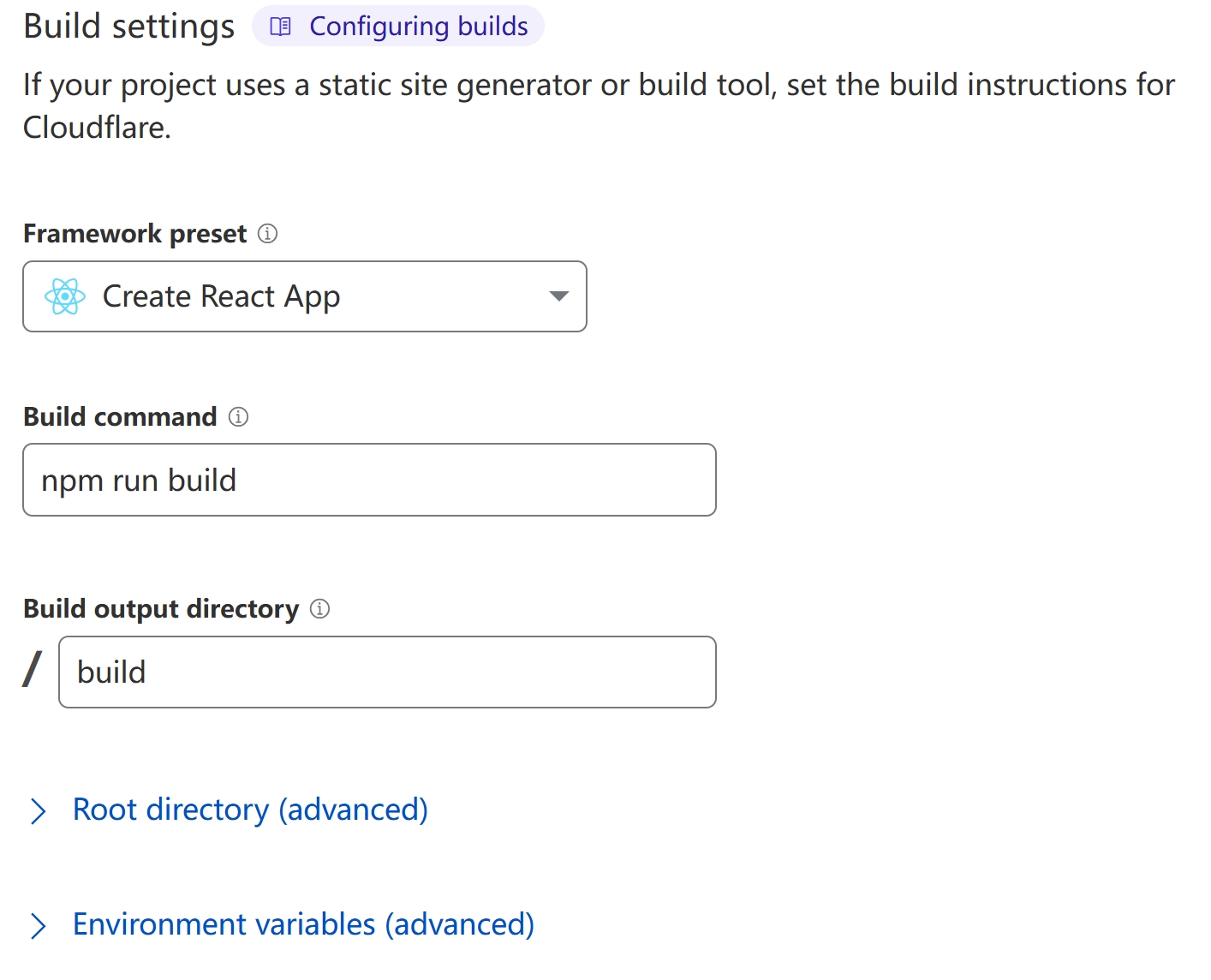1211x980 pixels.
Task: Click the Build settings heading
Action: (128, 27)
